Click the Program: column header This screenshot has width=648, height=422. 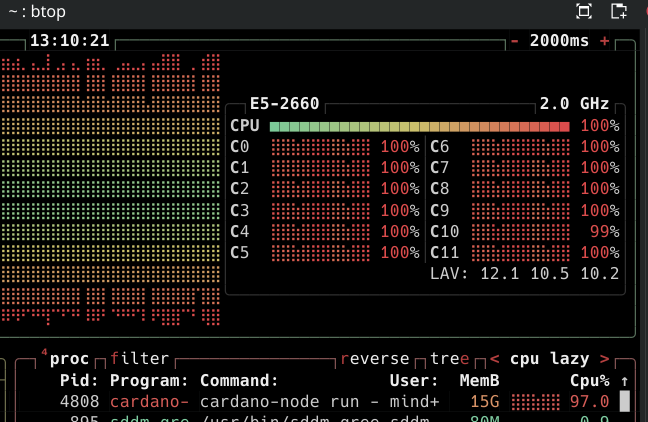[149, 380]
